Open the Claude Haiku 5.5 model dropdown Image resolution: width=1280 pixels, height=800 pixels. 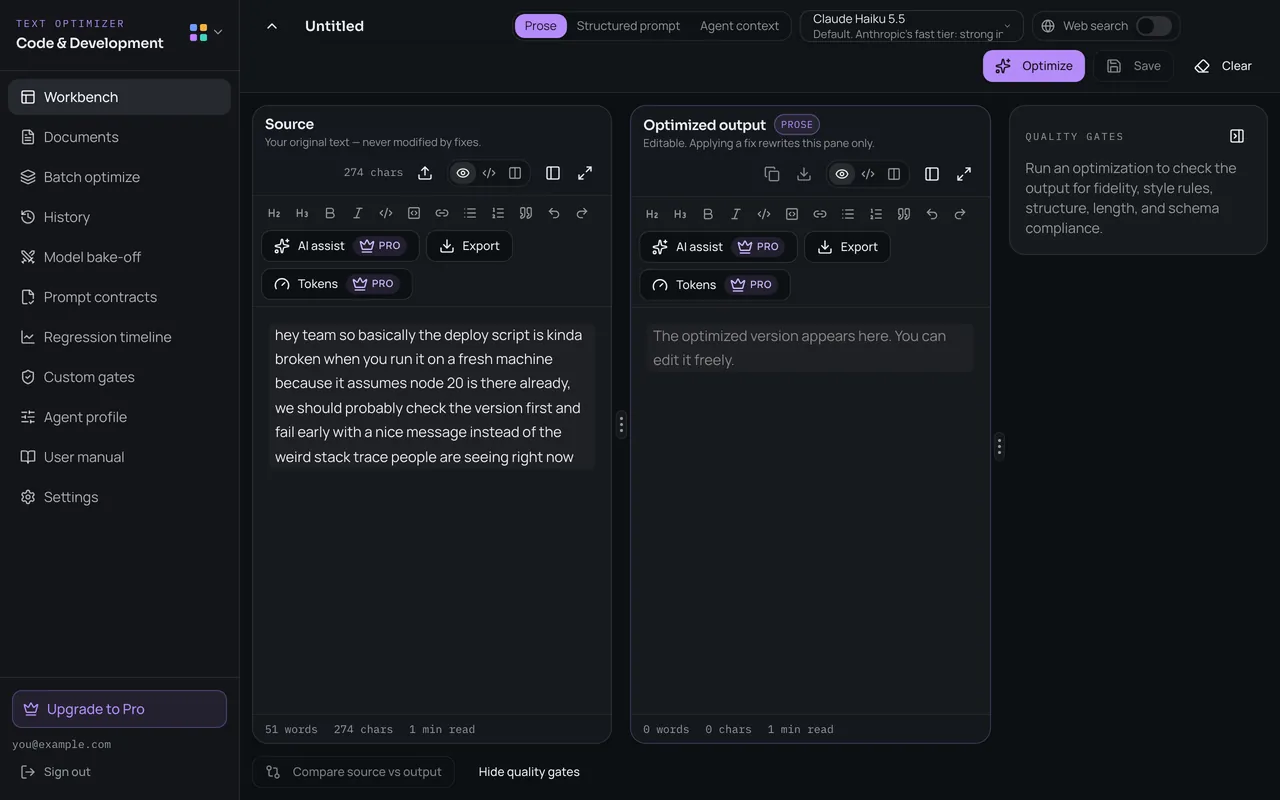(x=911, y=26)
